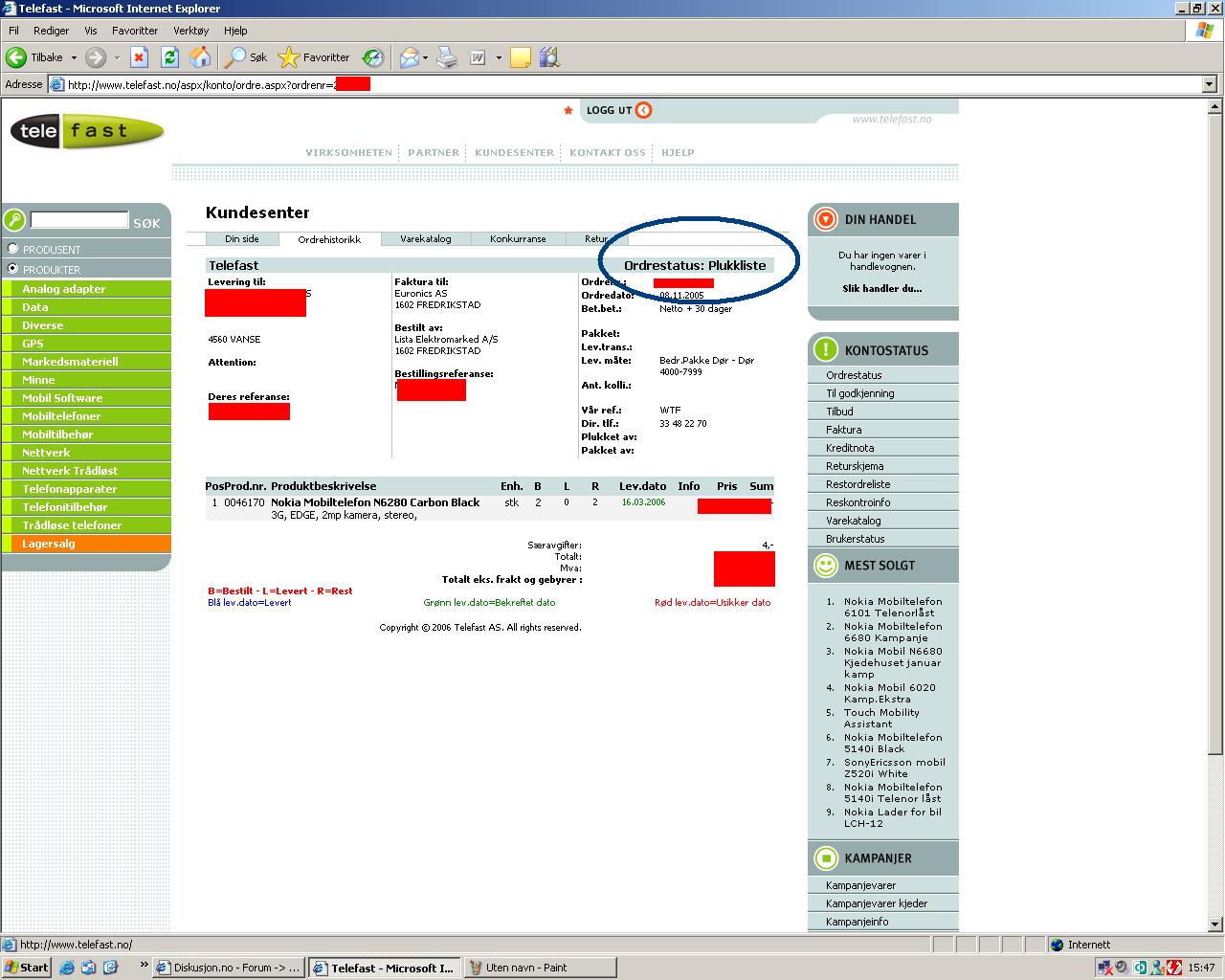This screenshot has width=1225, height=980.
Task: Open the Mobiltelefoner product category
Action: point(61,416)
